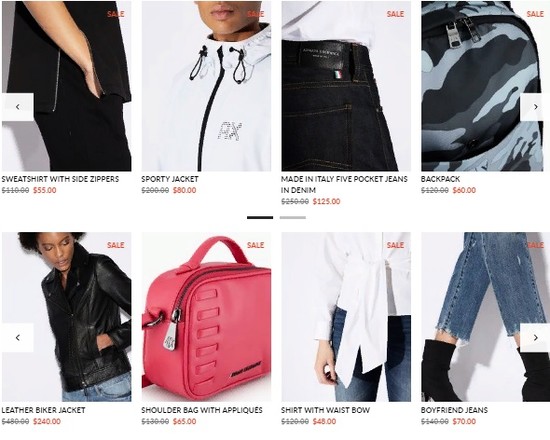Open the Leather Biker Jacket product image
550x440 pixels.
pos(67,317)
